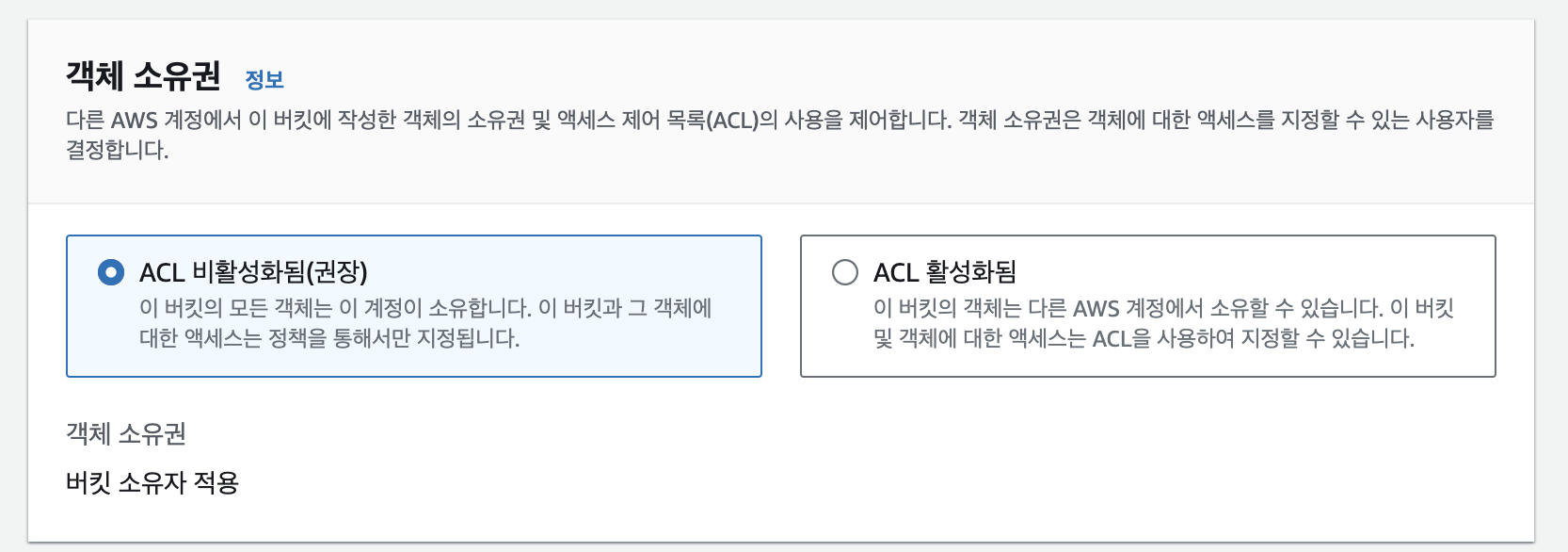Click the ACL 활성화됨 option title
Screen dimensions: 1568x552
coord(945,272)
